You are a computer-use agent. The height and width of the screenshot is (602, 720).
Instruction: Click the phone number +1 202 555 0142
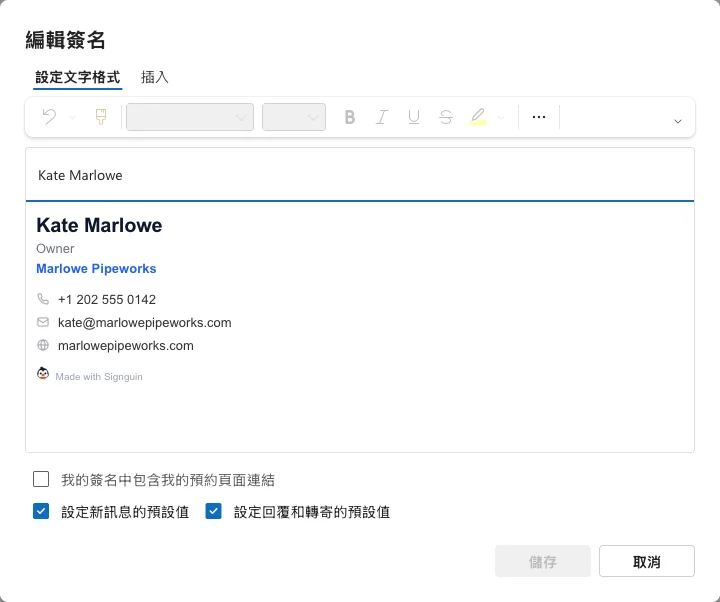click(107, 299)
